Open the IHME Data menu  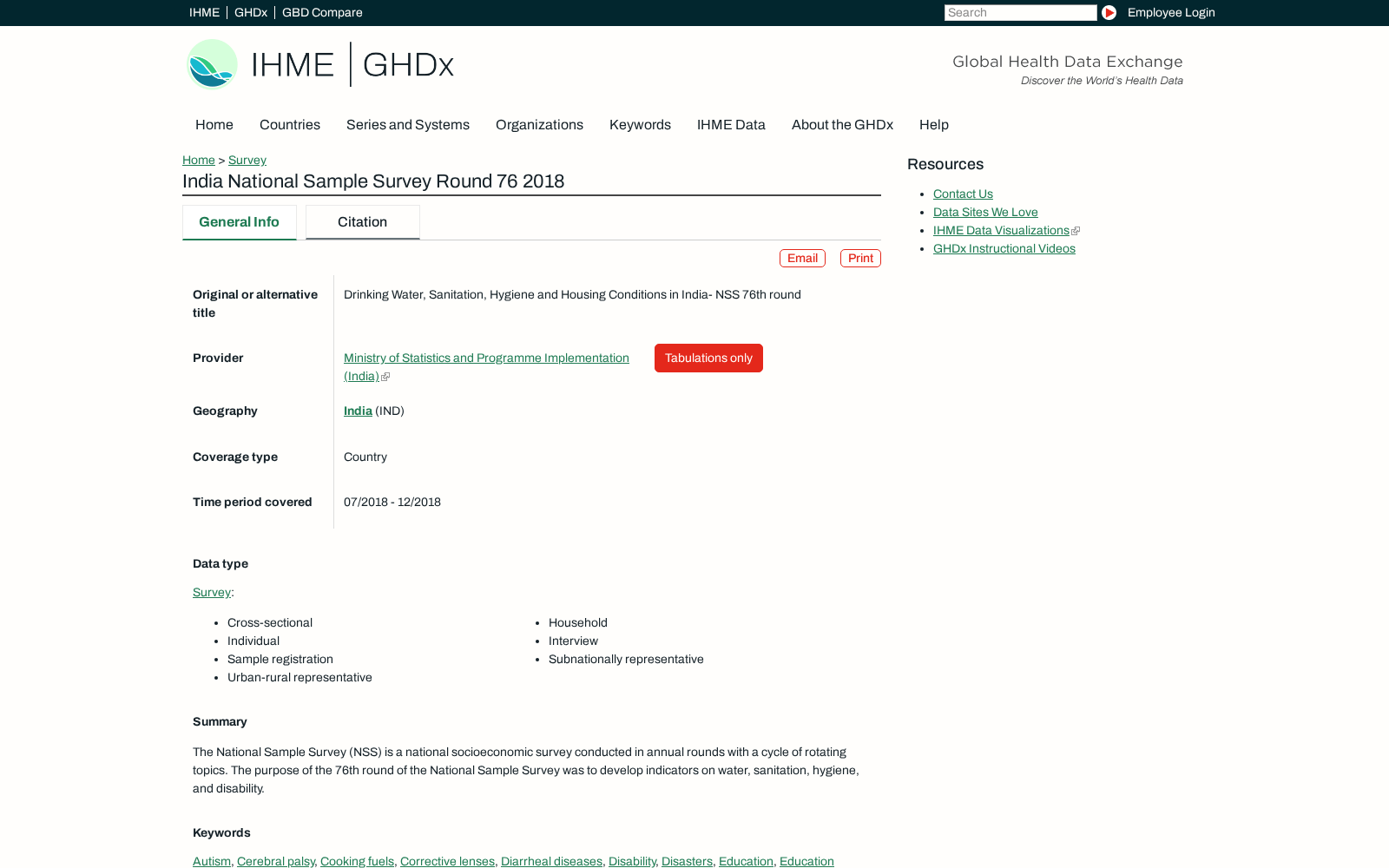coord(731,125)
